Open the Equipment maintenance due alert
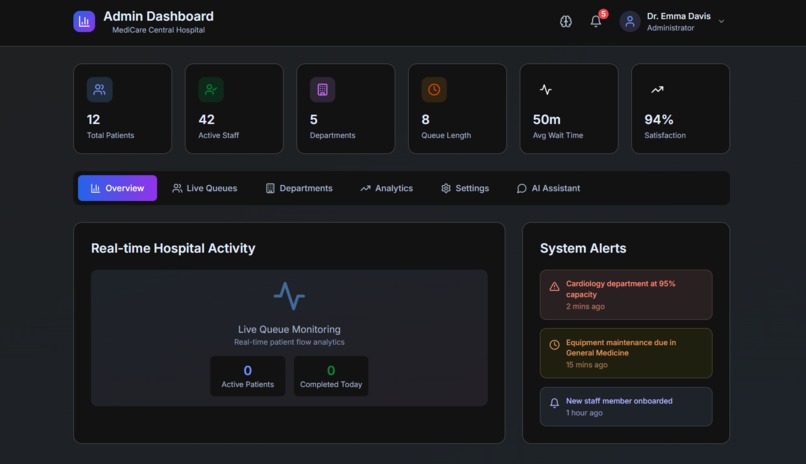The height and width of the screenshot is (464, 806). tap(626, 353)
